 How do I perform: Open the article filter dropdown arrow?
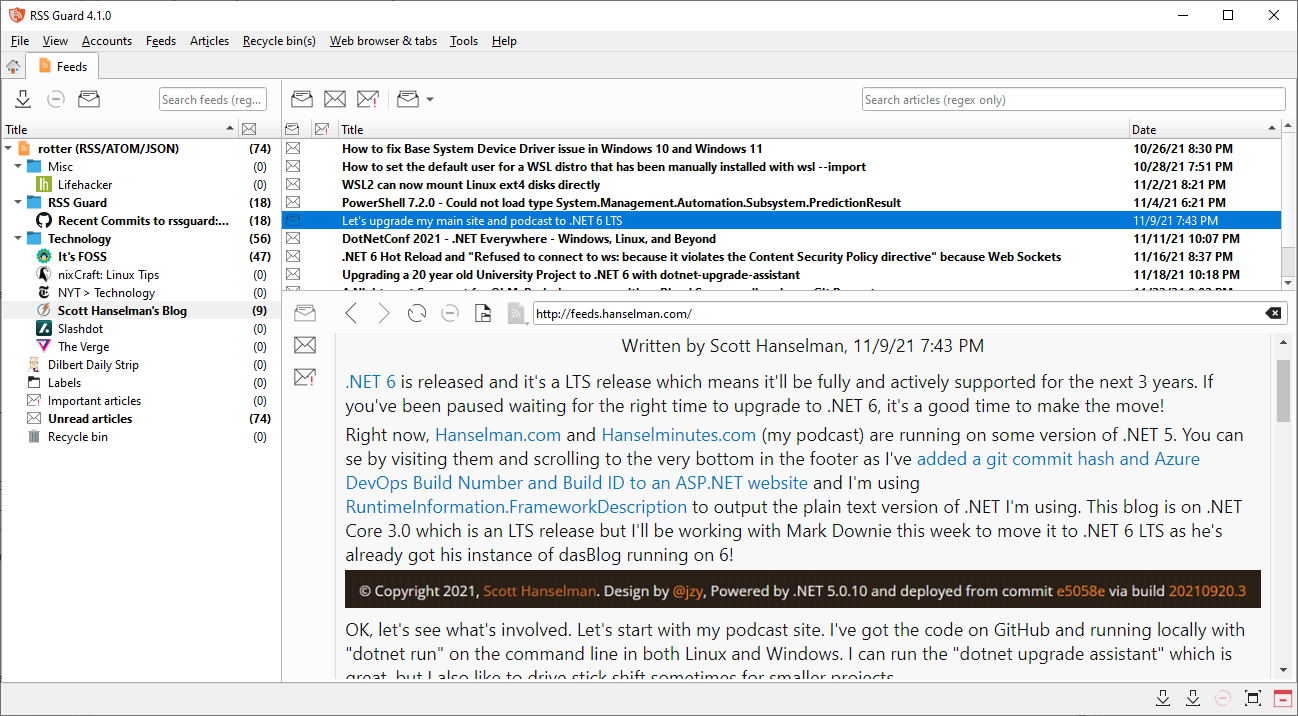point(430,99)
